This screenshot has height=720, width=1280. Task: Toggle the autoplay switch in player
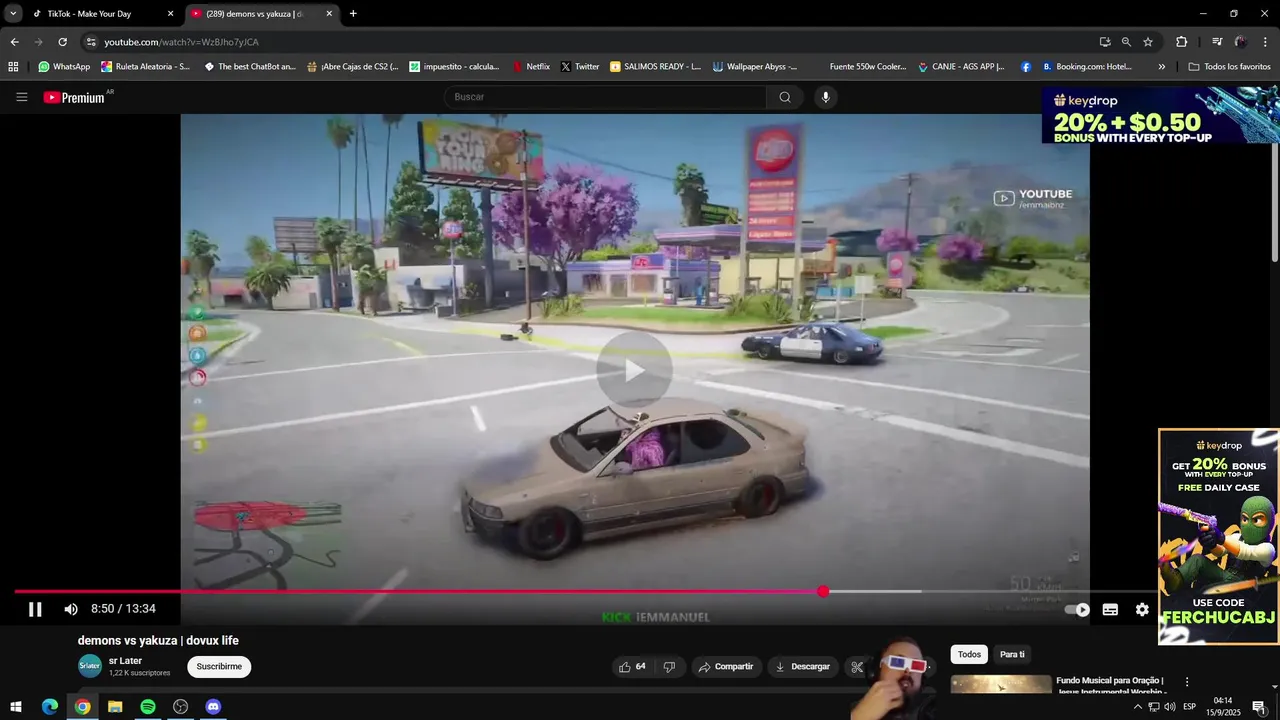1077,609
